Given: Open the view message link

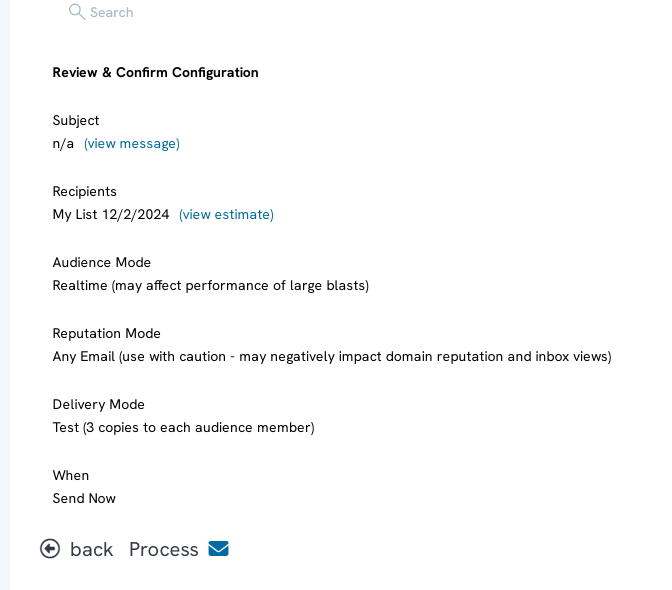Looking at the screenshot, I should (132, 144).
